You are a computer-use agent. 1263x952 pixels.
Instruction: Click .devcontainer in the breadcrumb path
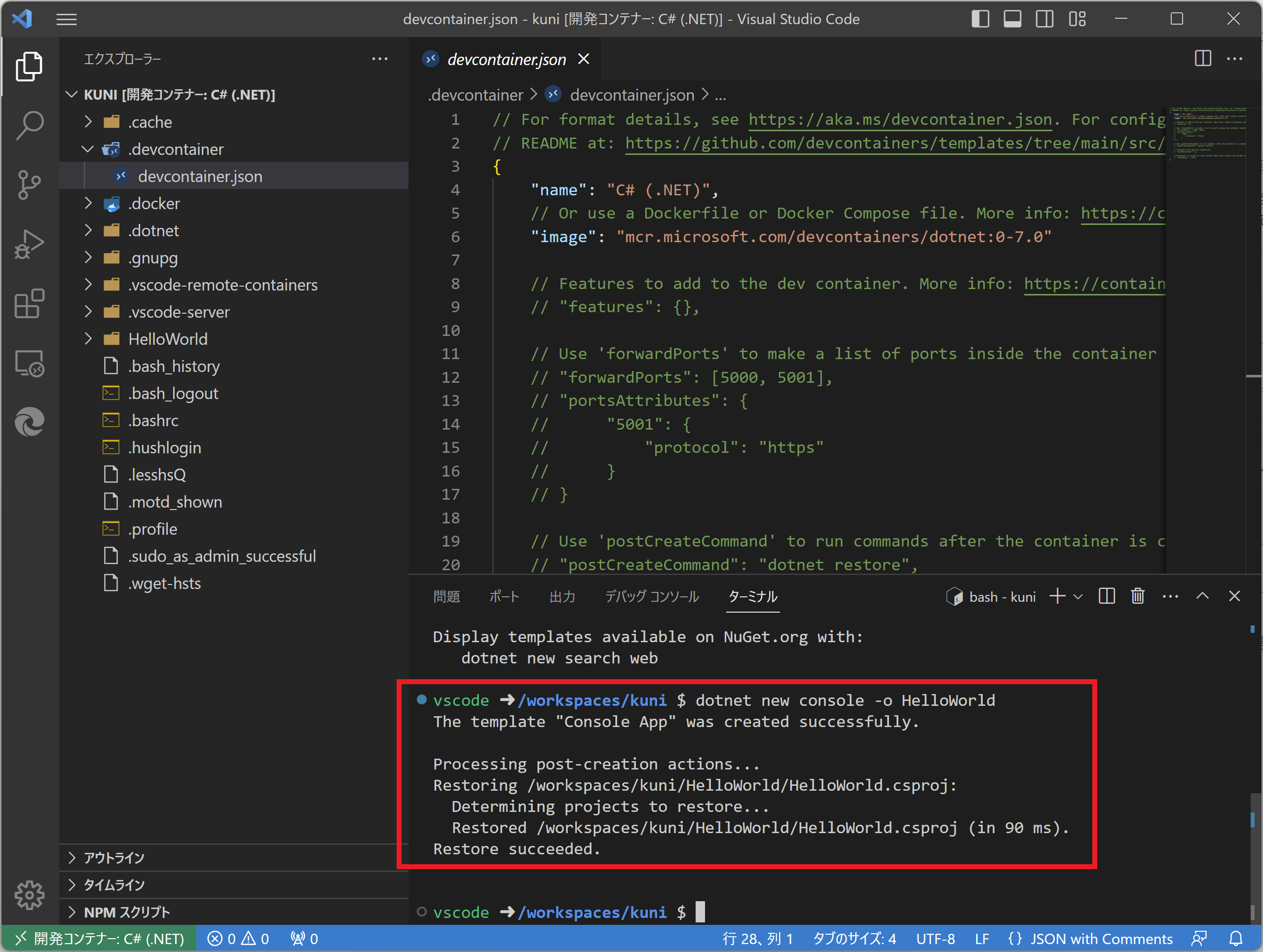click(x=476, y=95)
